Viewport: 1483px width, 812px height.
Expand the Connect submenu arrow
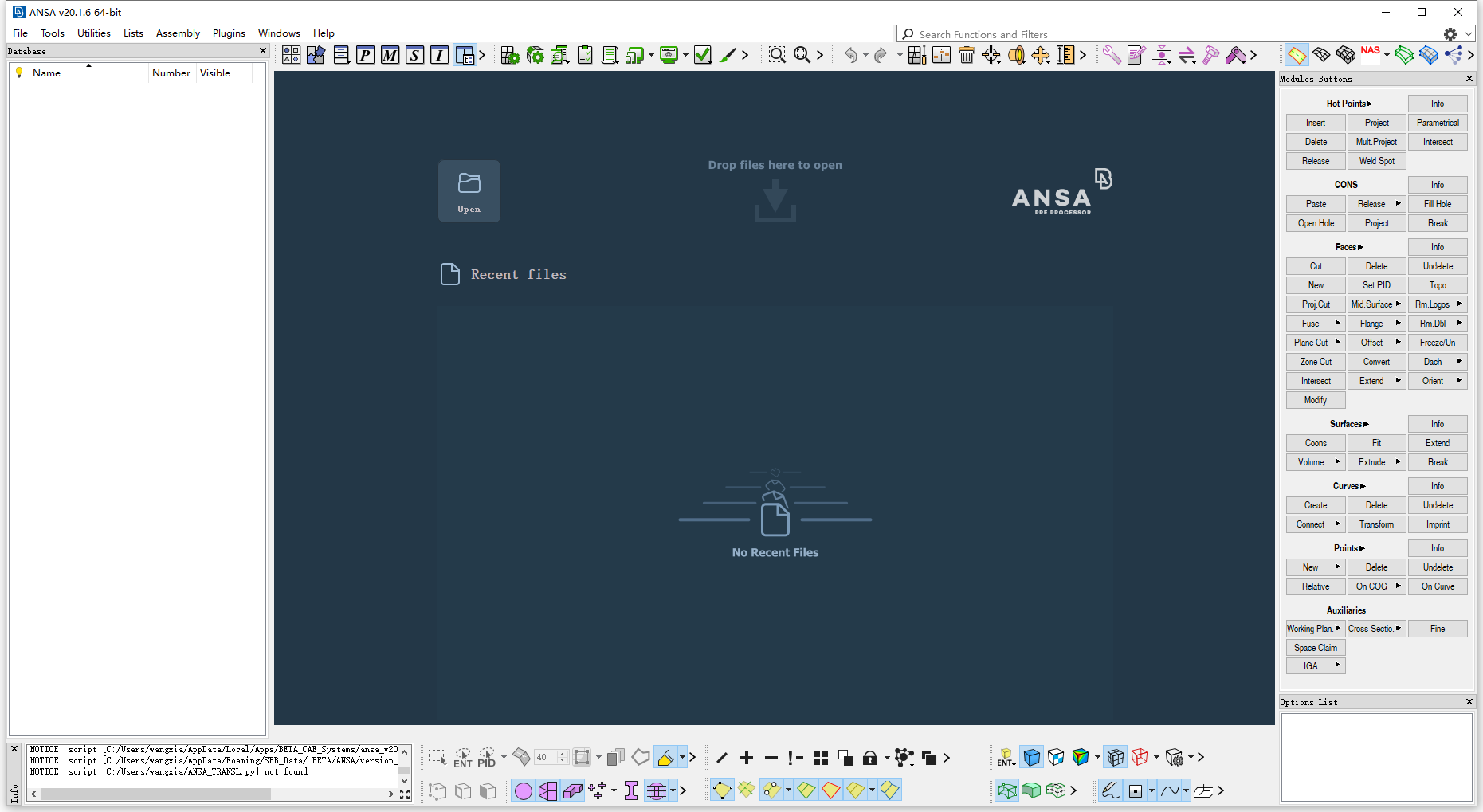point(1338,524)
